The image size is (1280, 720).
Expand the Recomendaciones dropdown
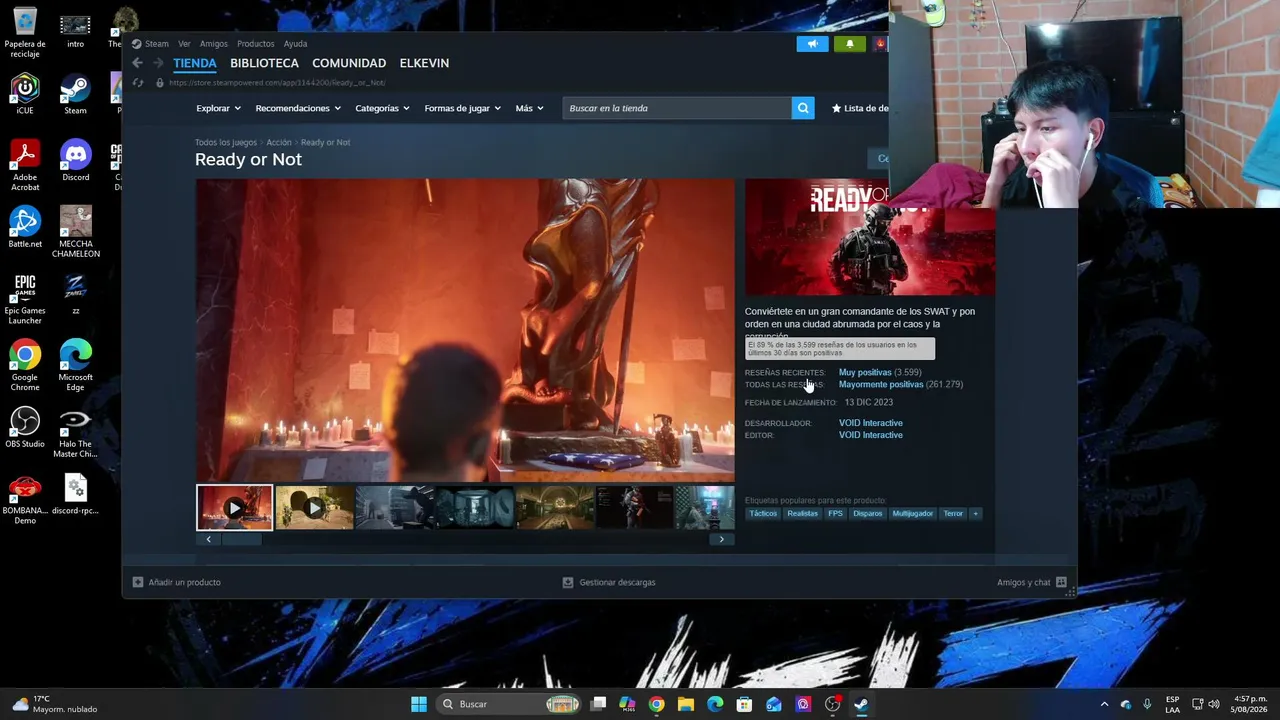click(298, 108)
